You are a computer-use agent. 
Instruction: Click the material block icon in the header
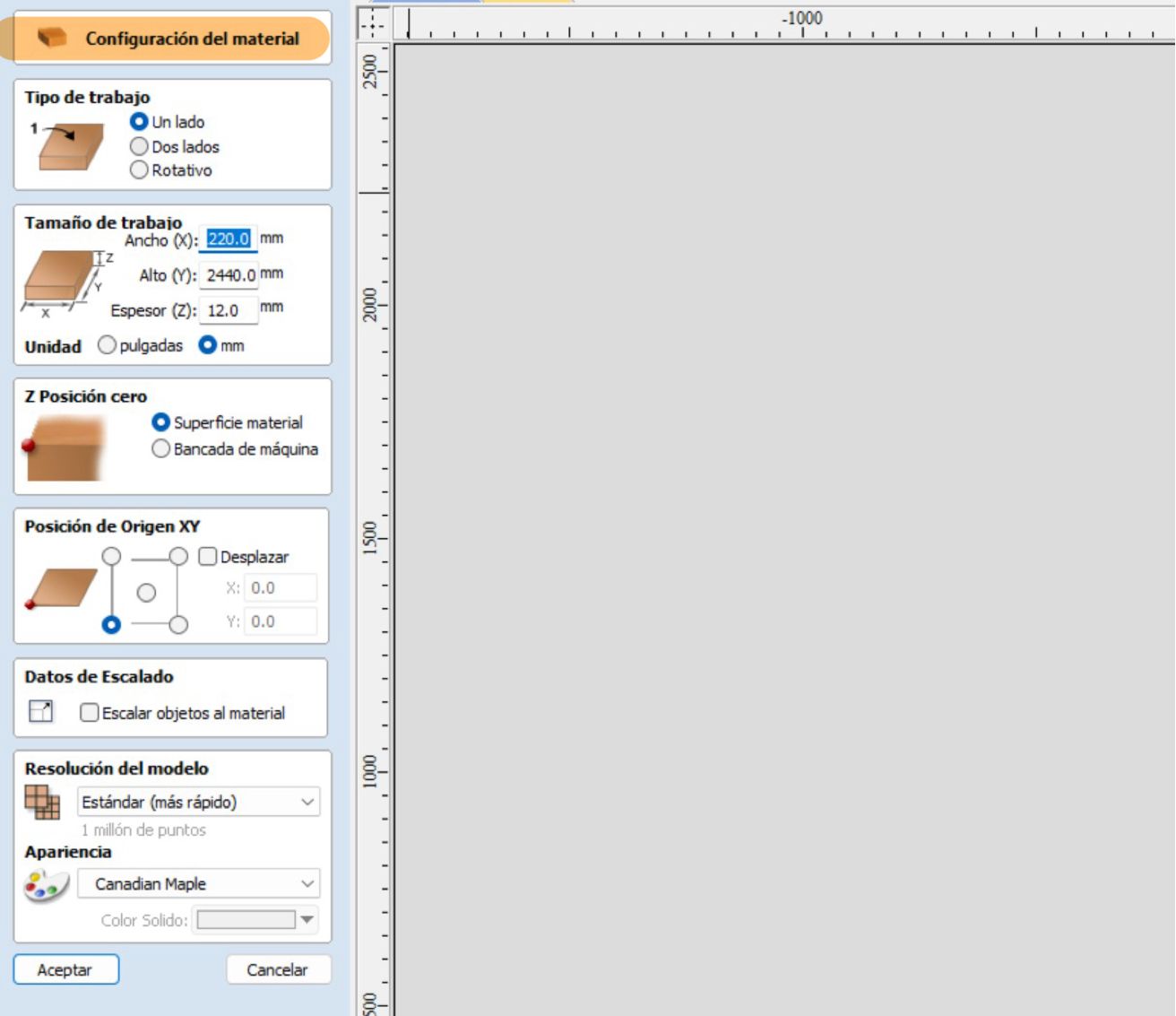click(52, 37)
